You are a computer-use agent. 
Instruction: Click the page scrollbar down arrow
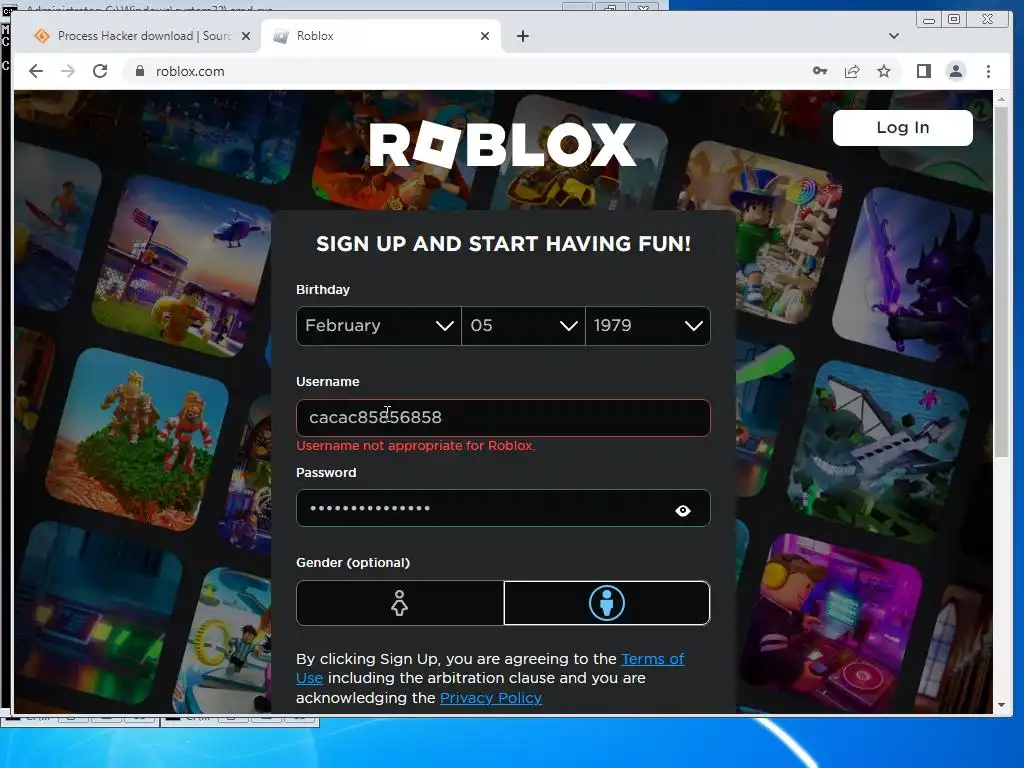(1000, 705)
